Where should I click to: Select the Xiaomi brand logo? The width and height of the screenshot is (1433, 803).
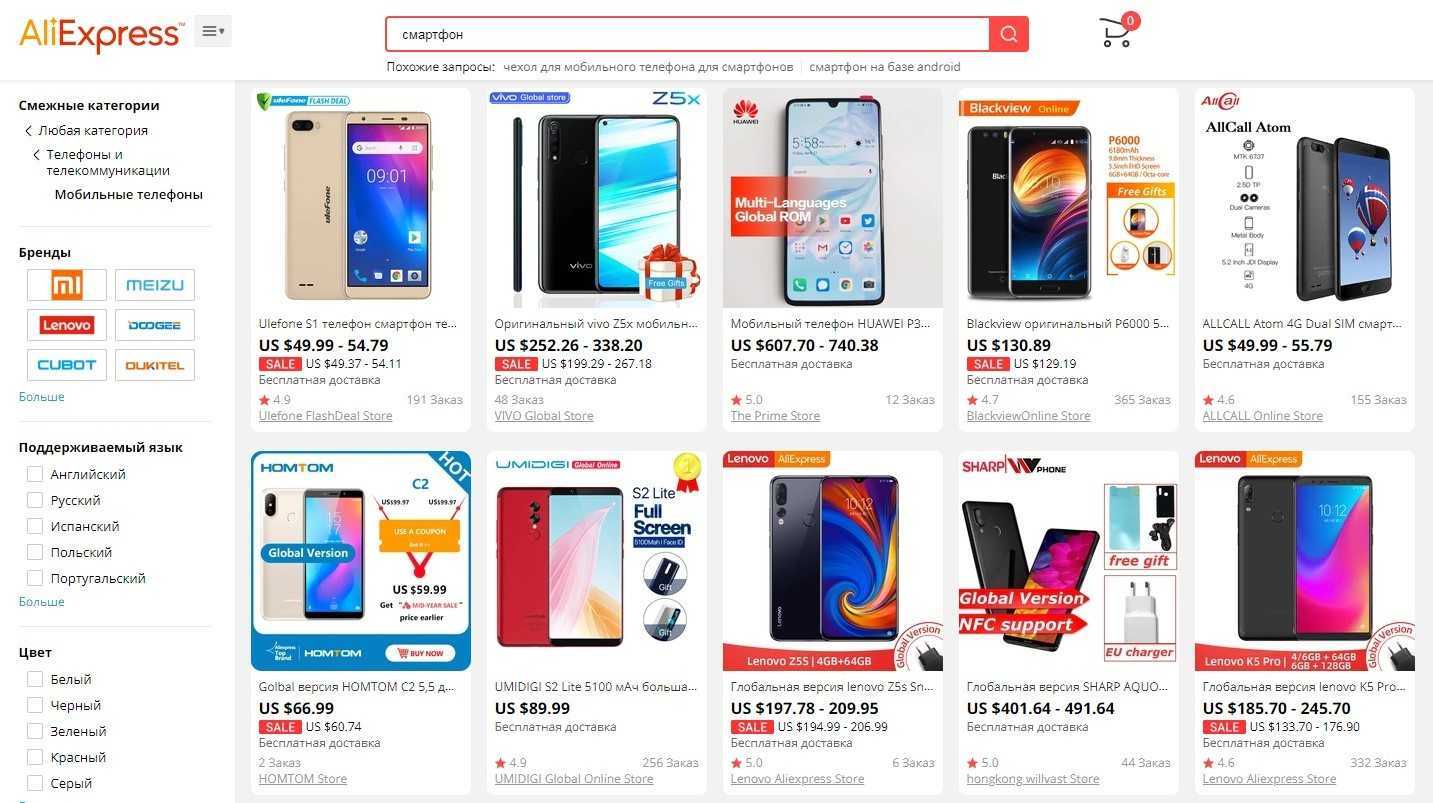coord(67,285)
